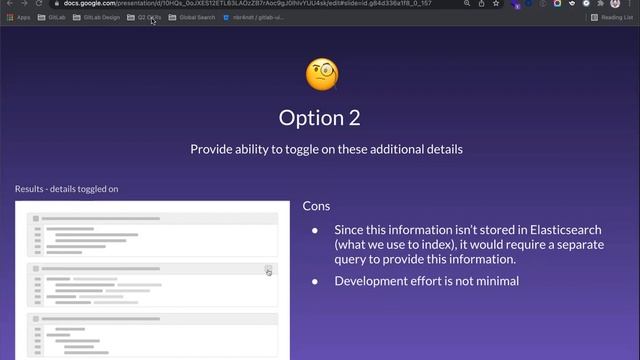This screenshot has height=360, width=640.
Task: Open the GitLab bookmarks folder
Action: click(x=51, y=18)
